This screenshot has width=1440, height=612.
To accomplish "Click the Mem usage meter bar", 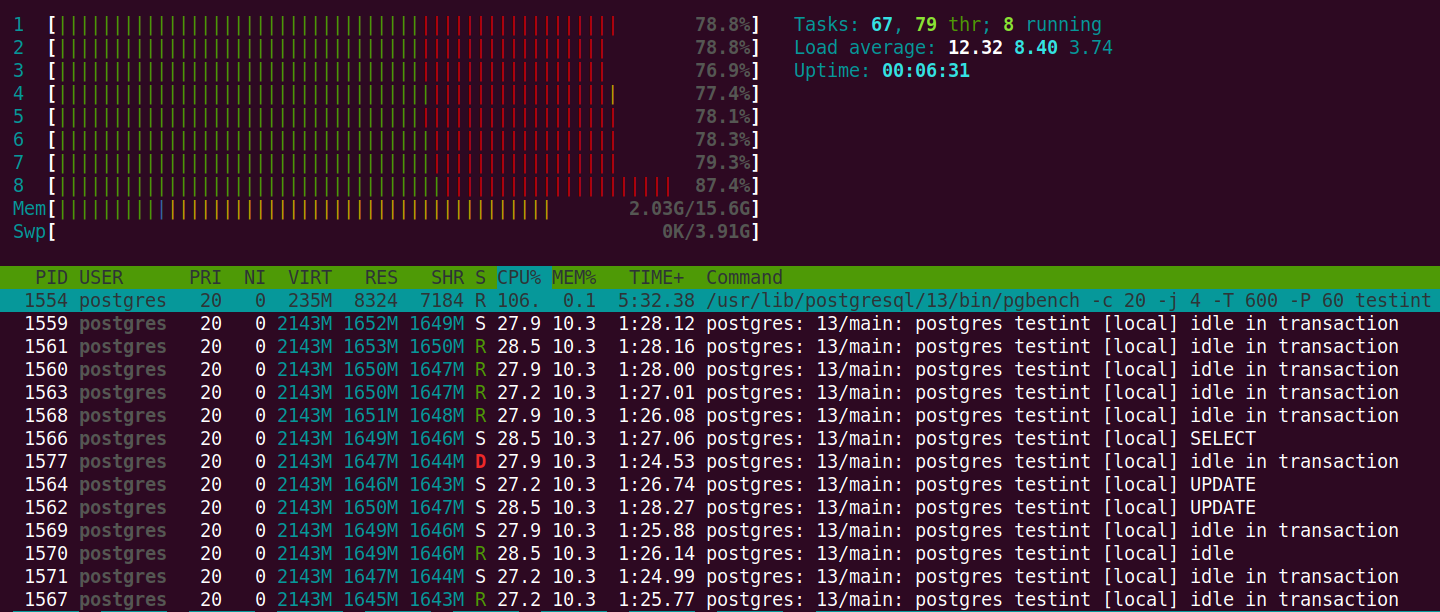I will click(x=403, y=208).
